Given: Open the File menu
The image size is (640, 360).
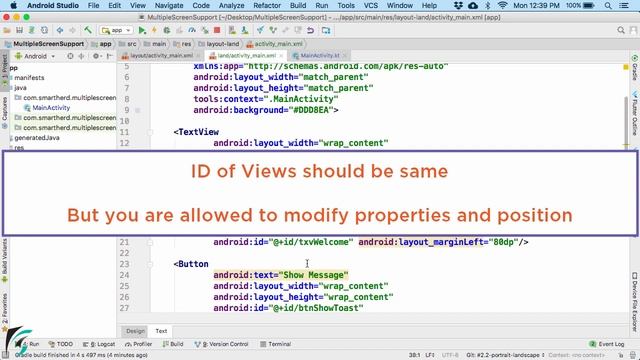Looking at the screenshot, I should click(x=93, y=5).
